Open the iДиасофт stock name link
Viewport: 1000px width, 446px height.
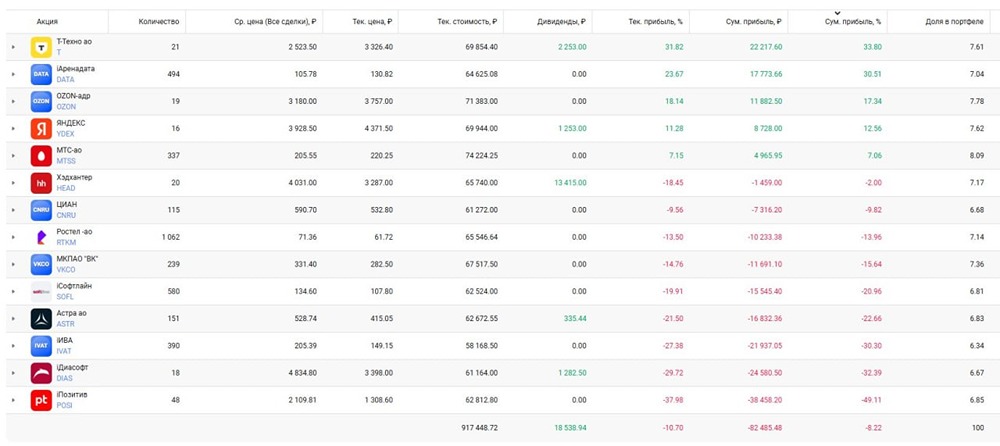[72, 367]
